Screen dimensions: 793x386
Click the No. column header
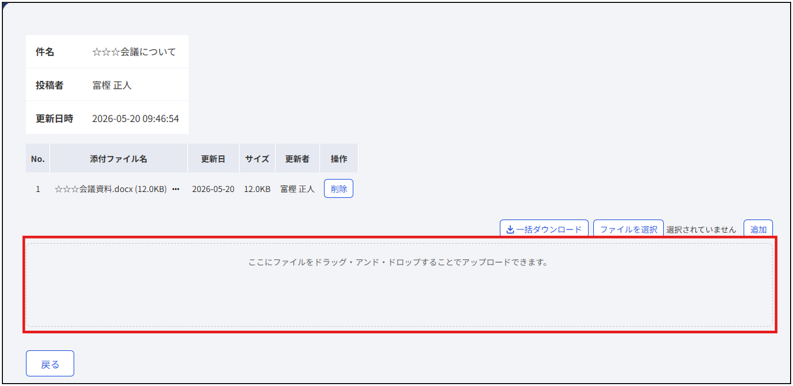coord(38,158)
